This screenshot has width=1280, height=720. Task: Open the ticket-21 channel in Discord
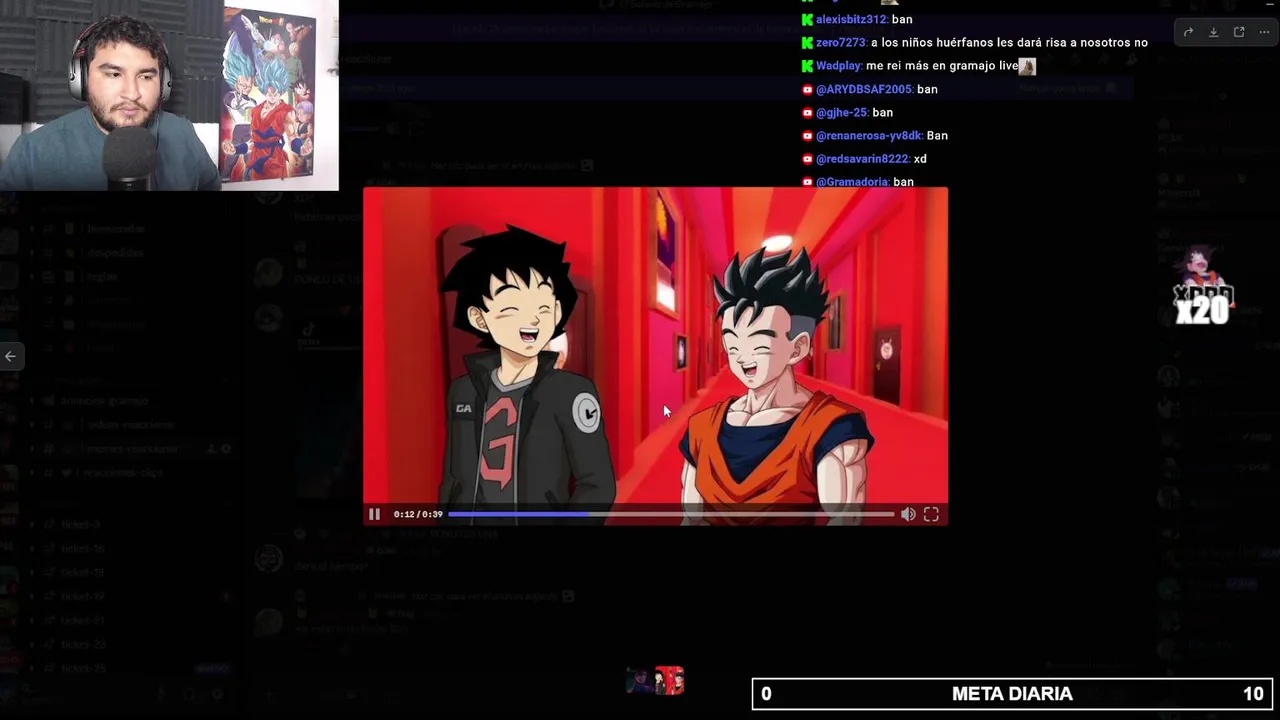click(82, 621)
